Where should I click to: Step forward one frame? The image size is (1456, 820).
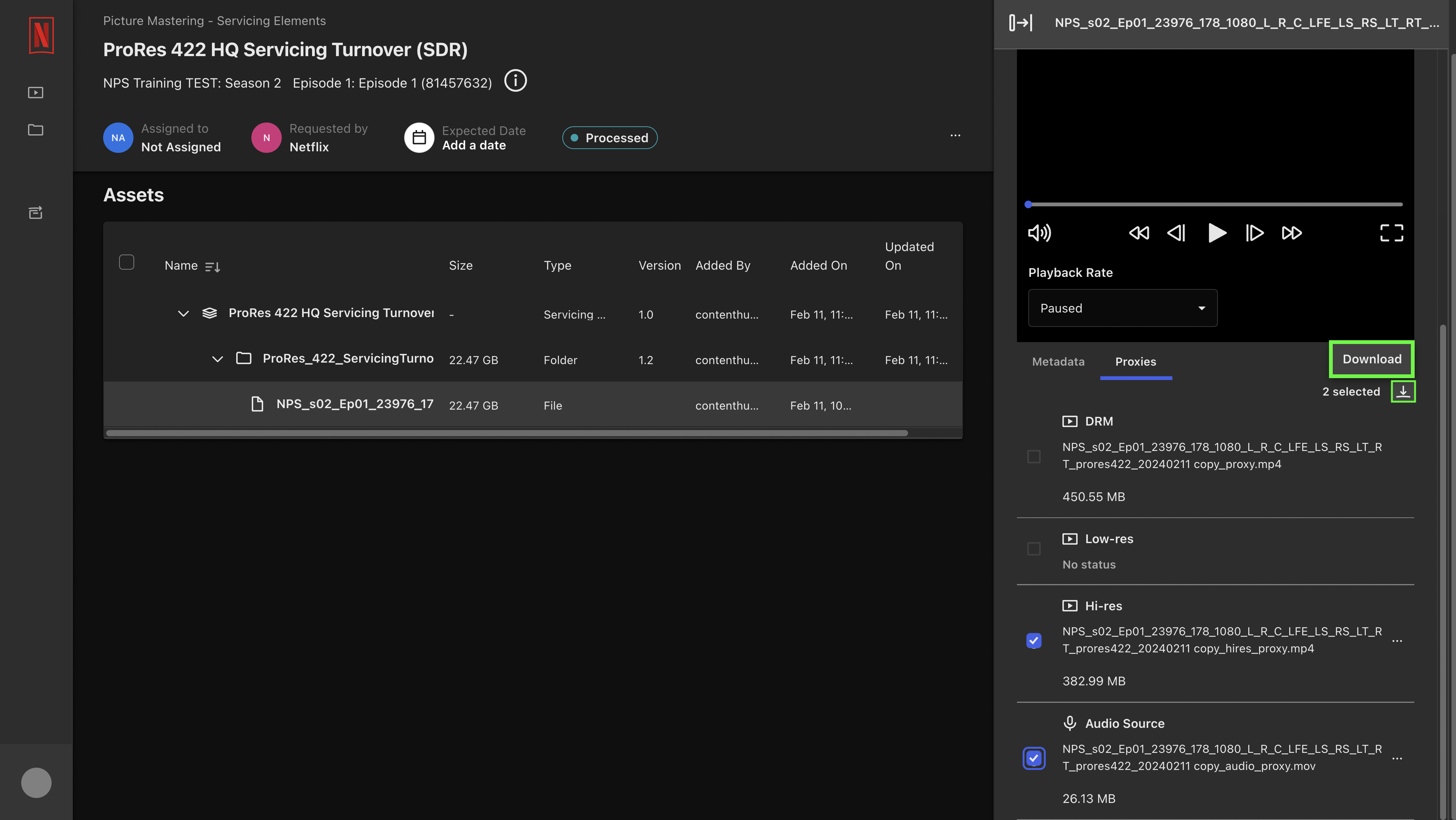click(1254, 233)
